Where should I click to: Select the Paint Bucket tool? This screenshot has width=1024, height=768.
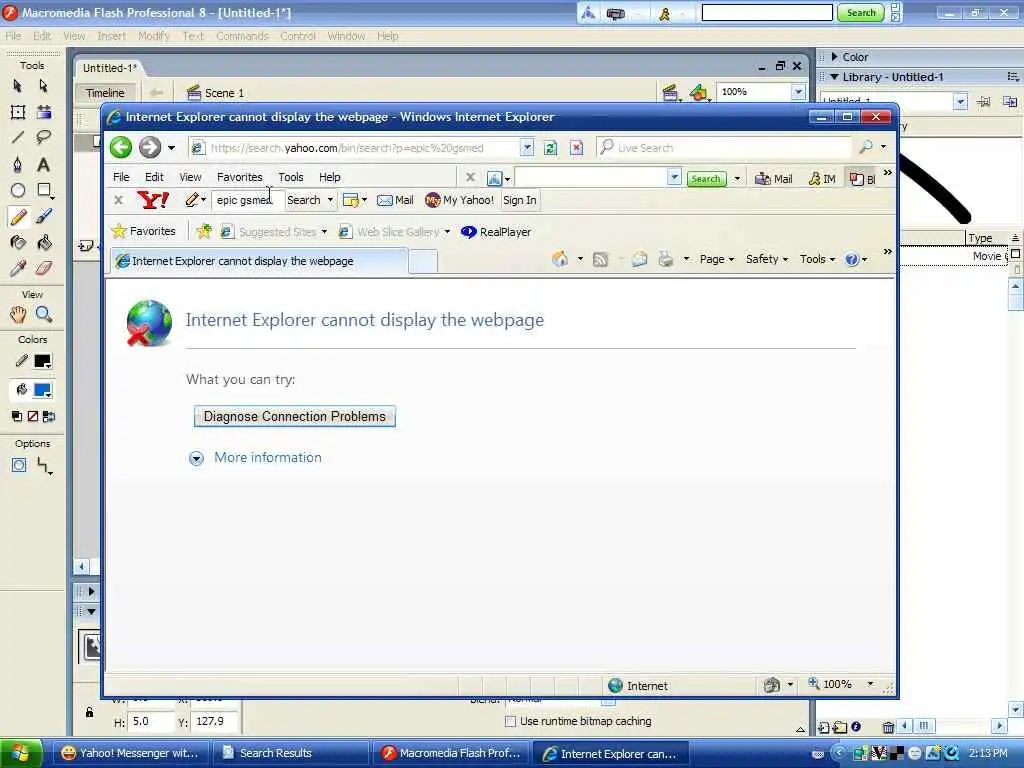[44, 243]
